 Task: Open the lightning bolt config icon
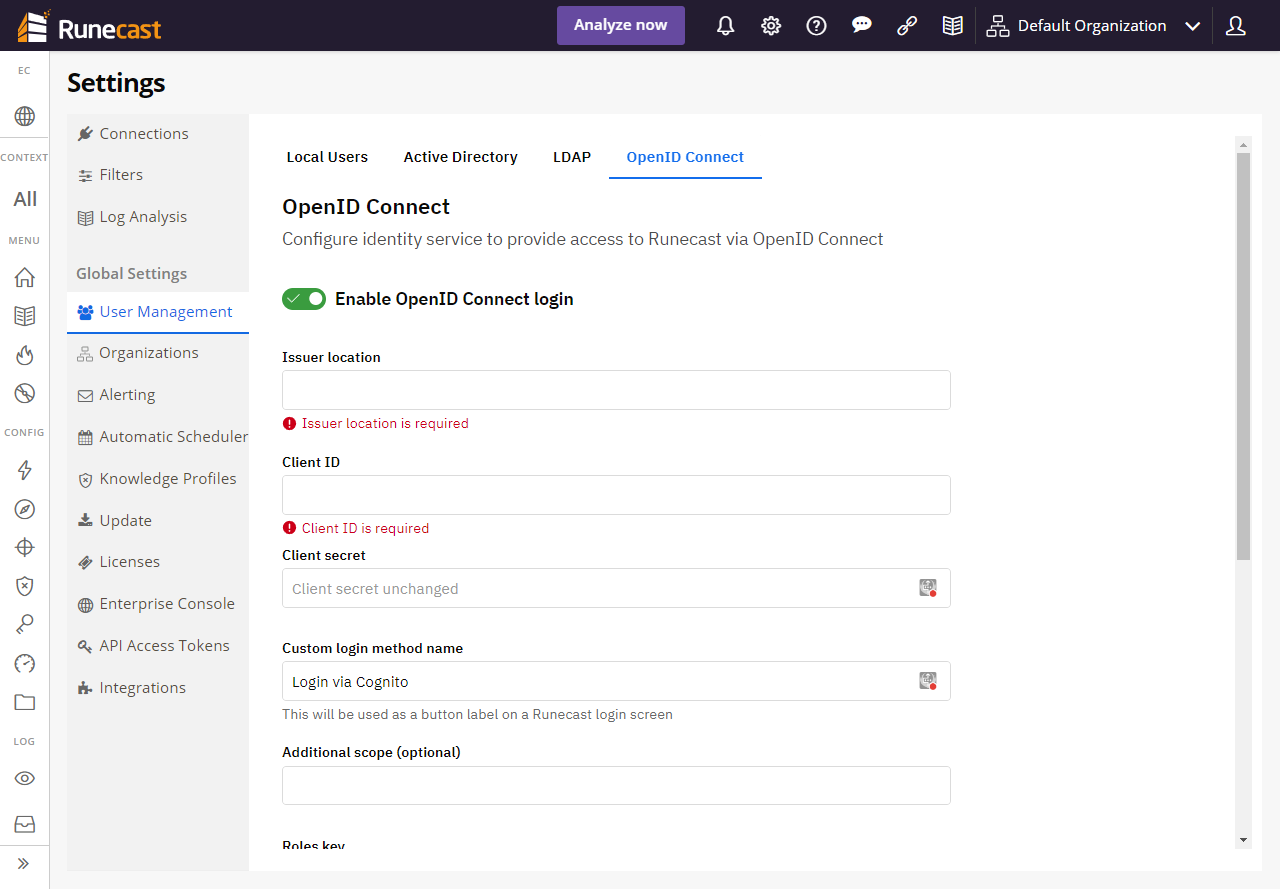(x=25, y=470)
